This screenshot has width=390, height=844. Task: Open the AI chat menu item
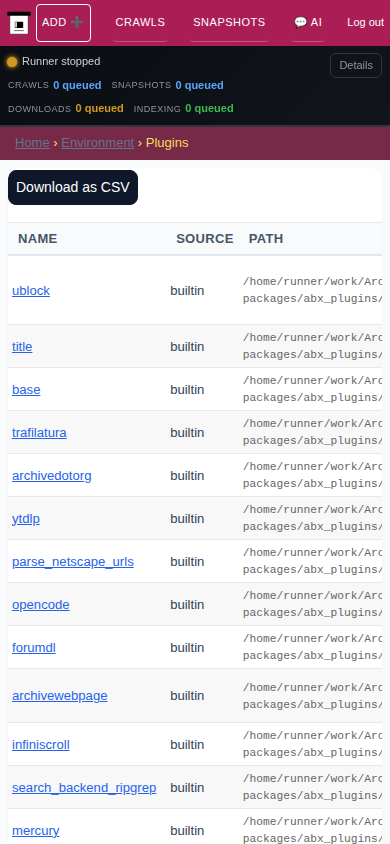click(x=308, y=23)
